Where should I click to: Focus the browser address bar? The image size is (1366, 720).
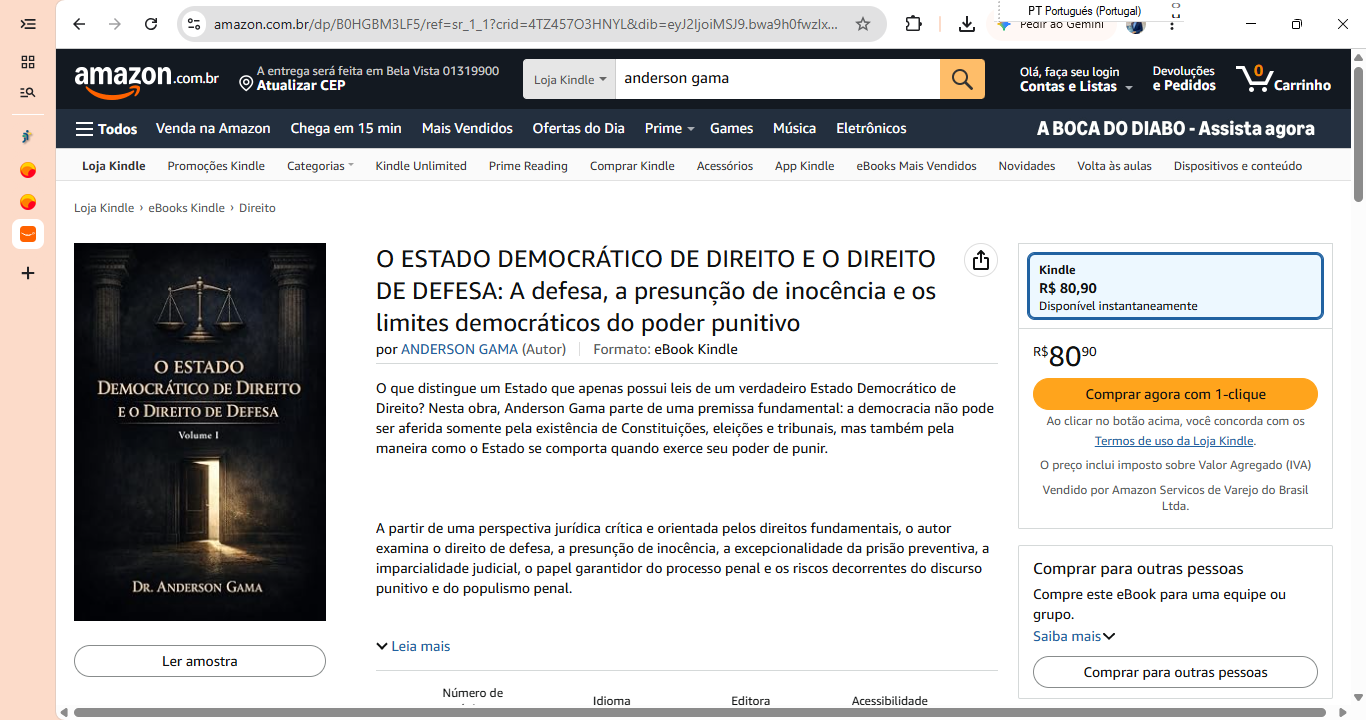click(525, 24)
